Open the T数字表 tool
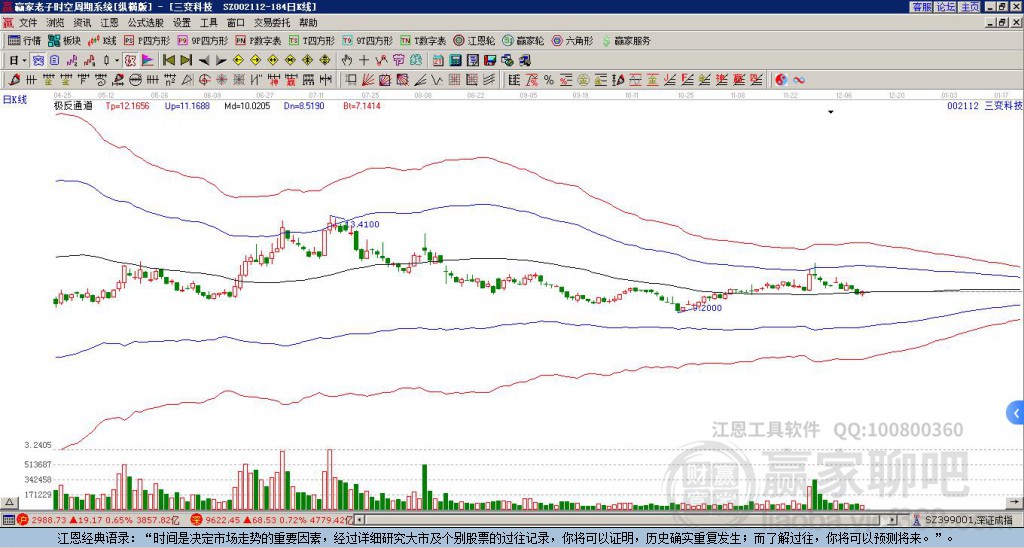 (x=423, y=40)
